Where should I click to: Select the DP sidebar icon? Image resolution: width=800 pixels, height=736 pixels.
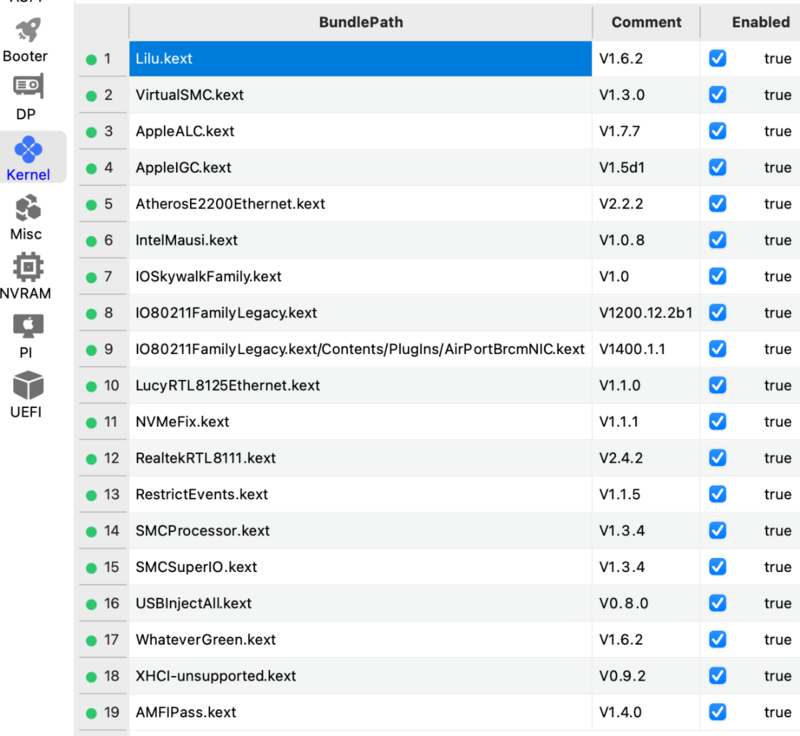(27, 88)
